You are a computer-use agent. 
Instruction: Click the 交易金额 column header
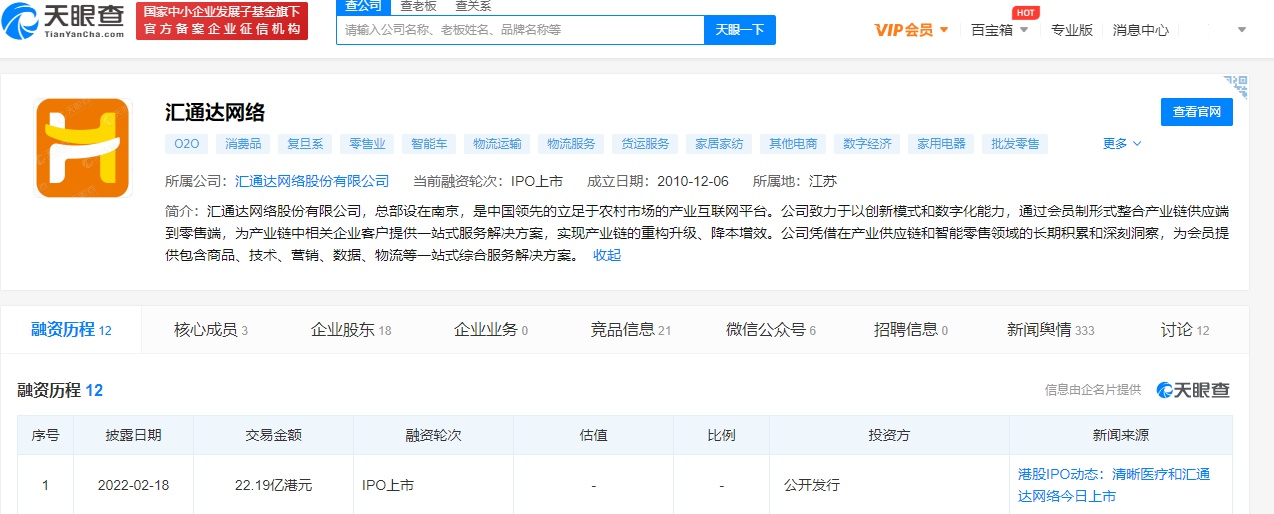tap(273, 436)
